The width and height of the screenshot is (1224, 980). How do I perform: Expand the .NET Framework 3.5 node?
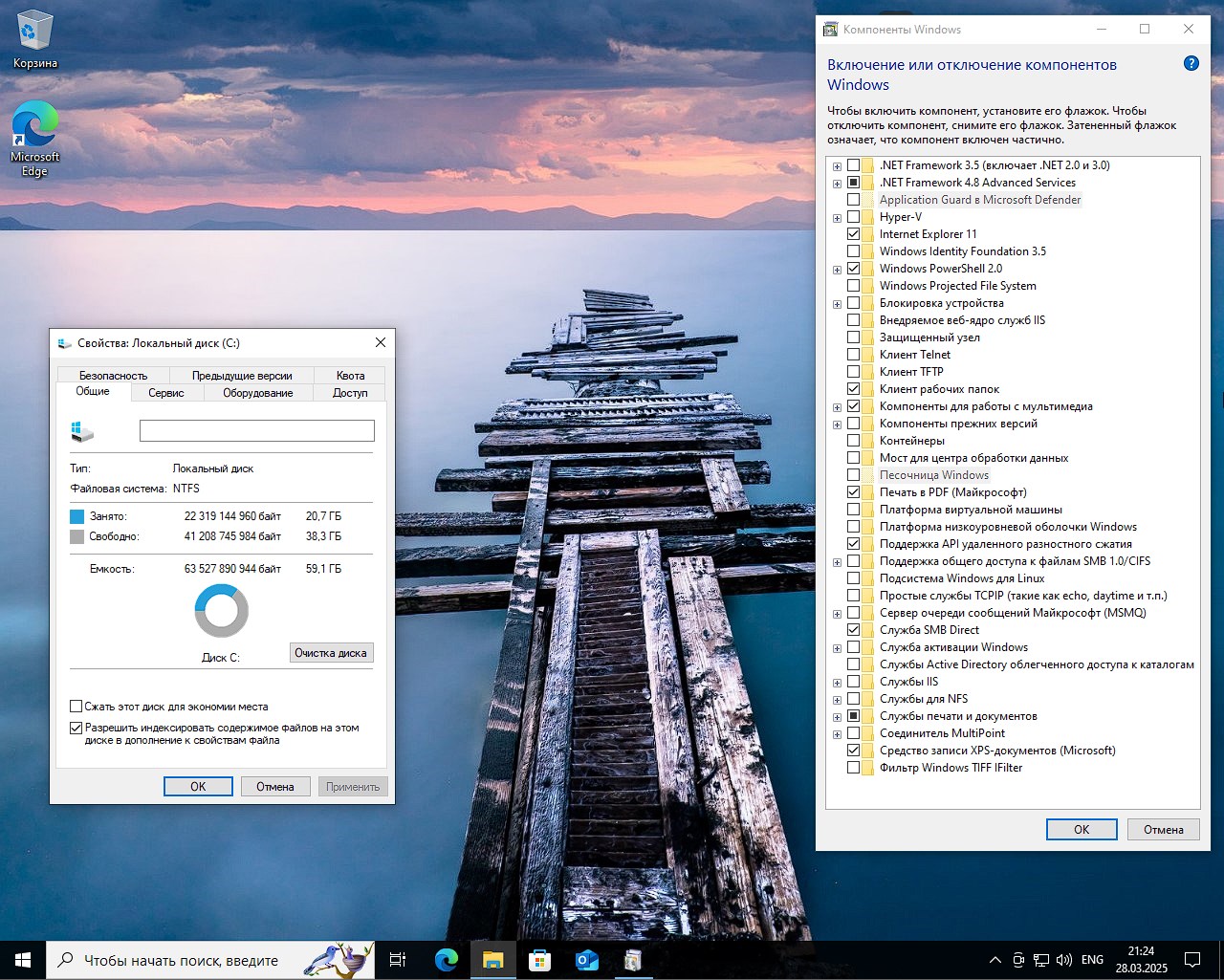[x=837, y=166]
